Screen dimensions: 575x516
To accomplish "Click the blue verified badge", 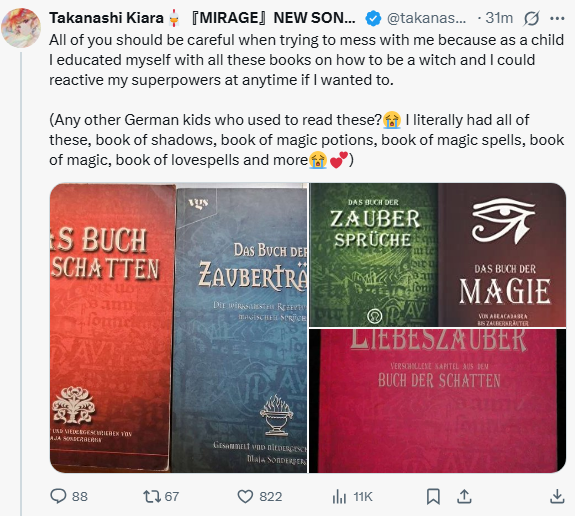I will (x=373, y=18).
